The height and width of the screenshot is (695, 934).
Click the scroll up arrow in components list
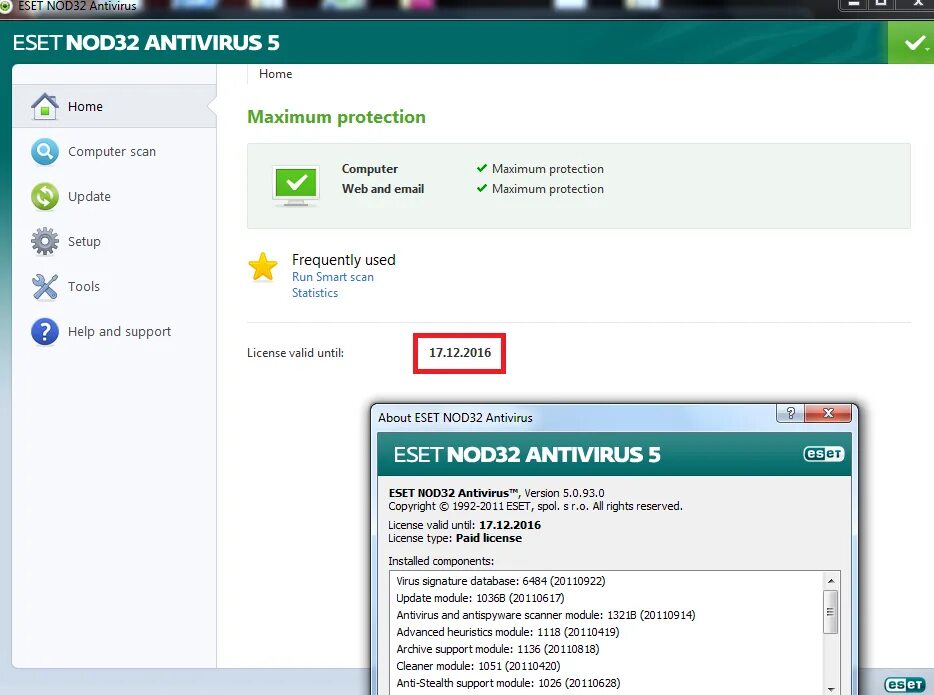pyautogui.click(x=831, y=581)
